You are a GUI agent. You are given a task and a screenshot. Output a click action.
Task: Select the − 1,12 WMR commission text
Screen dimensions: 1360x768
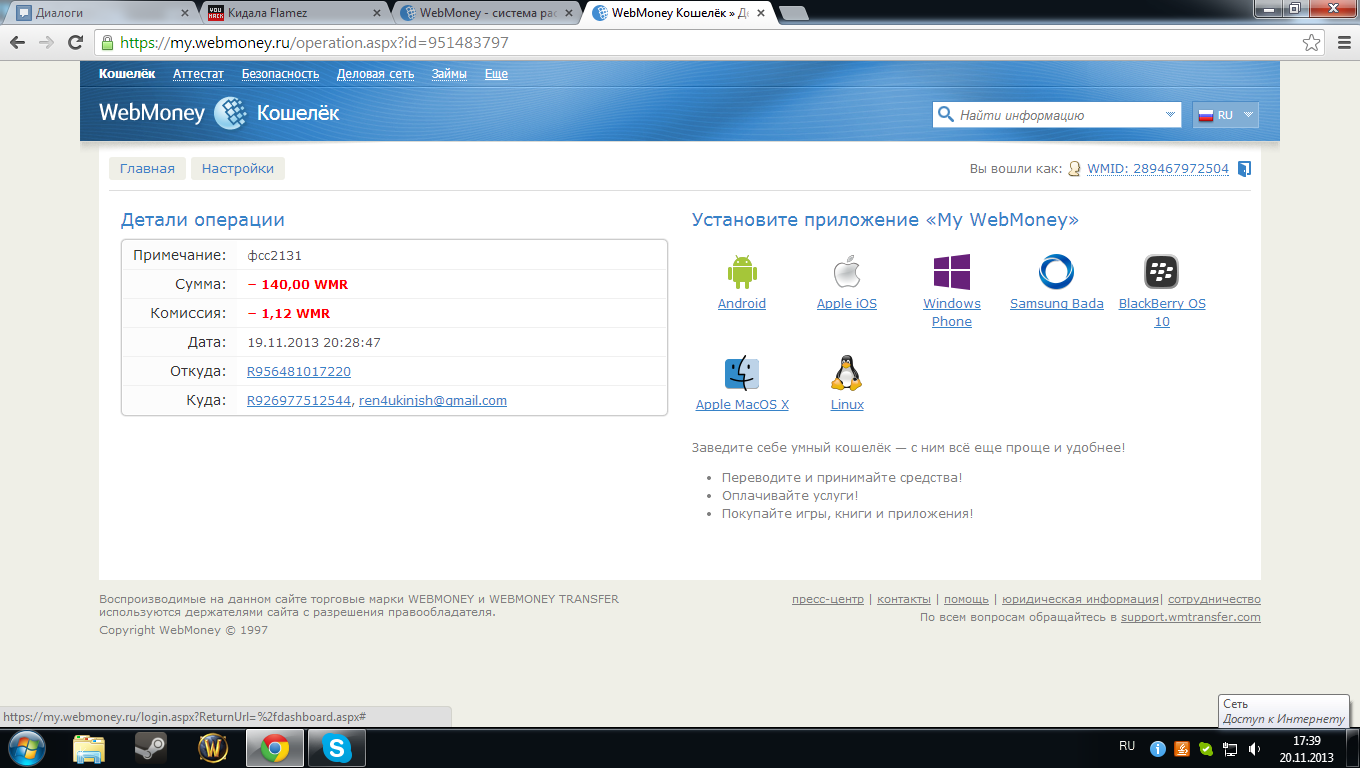pos(289,313)
